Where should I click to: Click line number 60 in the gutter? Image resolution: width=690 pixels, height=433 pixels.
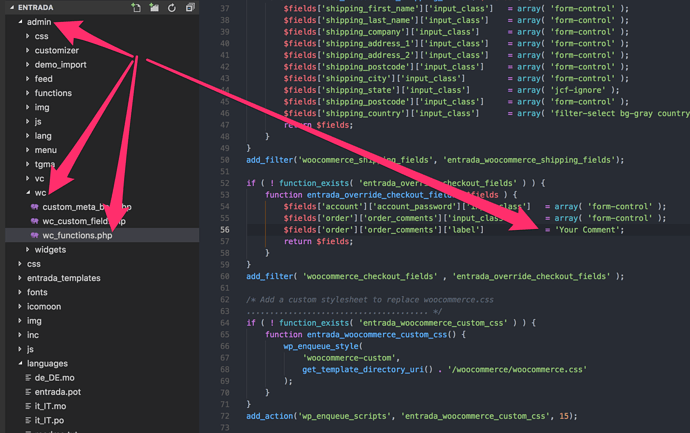pyautogui.click(x=224, y=276)
